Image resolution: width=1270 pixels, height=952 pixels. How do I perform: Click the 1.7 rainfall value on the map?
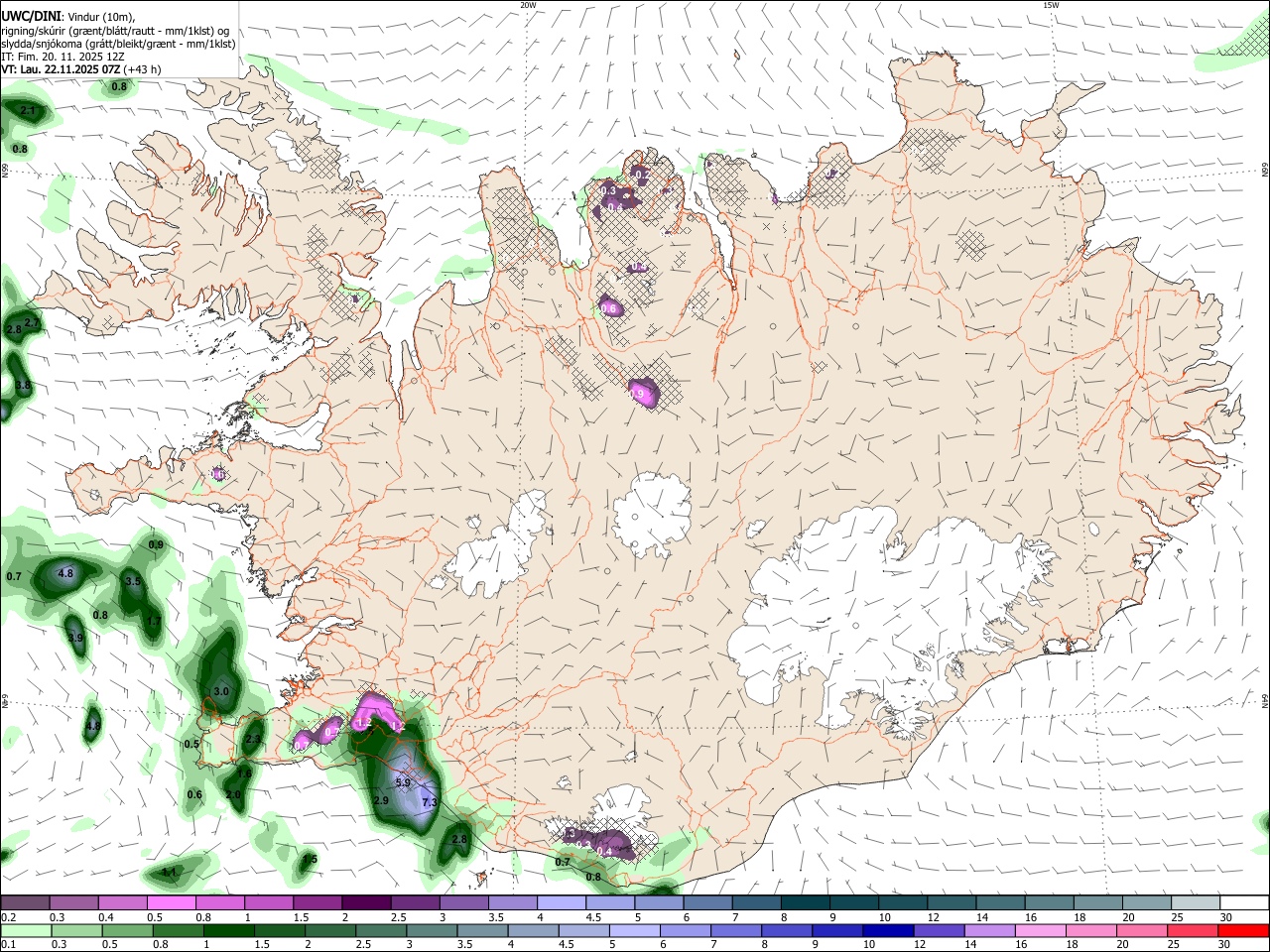(154, 621)
